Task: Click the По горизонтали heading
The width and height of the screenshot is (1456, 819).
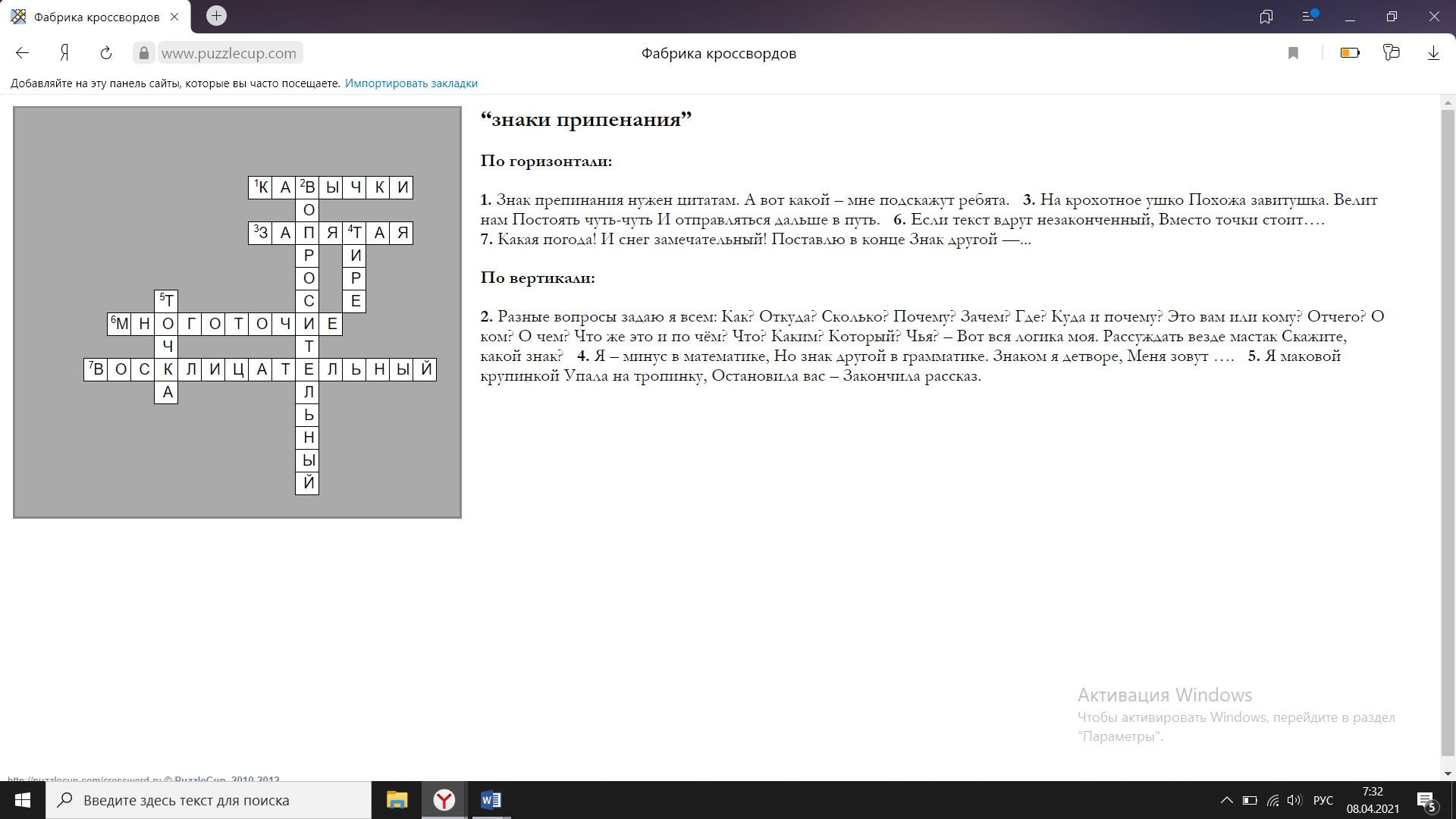Action: point(546,161)
